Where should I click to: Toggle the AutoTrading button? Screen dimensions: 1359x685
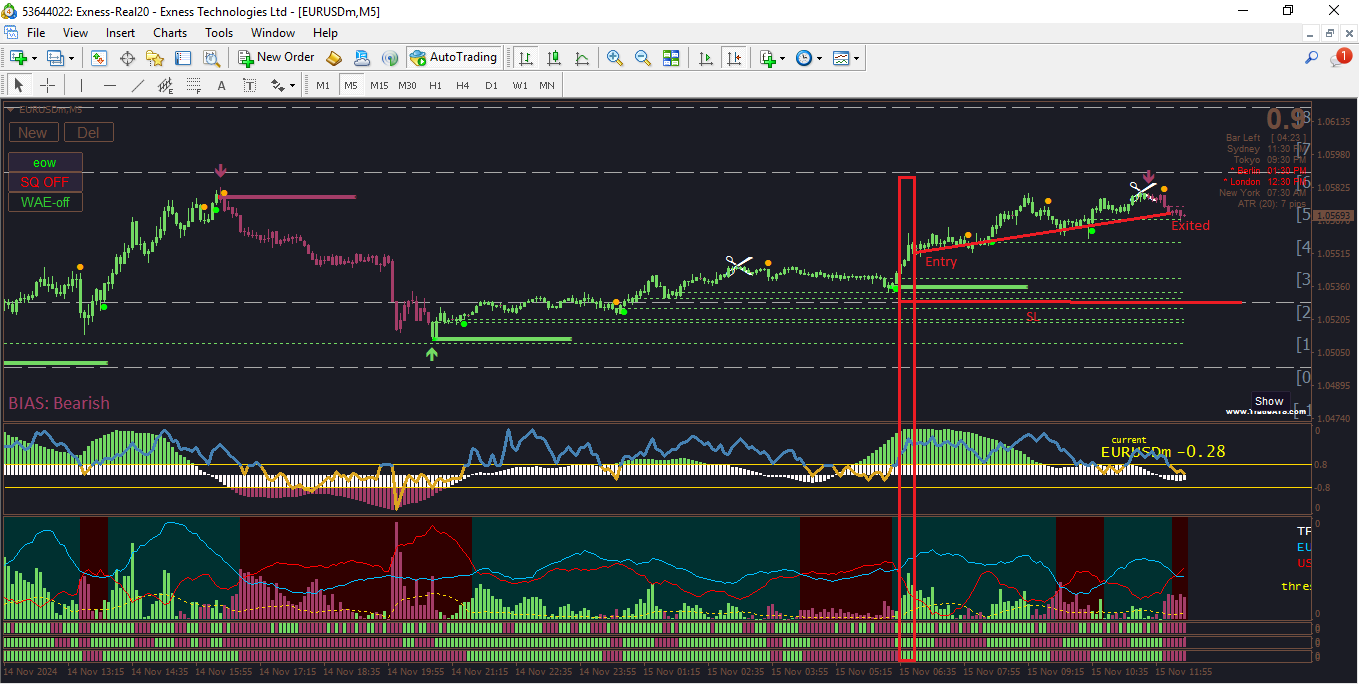pos(454,58)
